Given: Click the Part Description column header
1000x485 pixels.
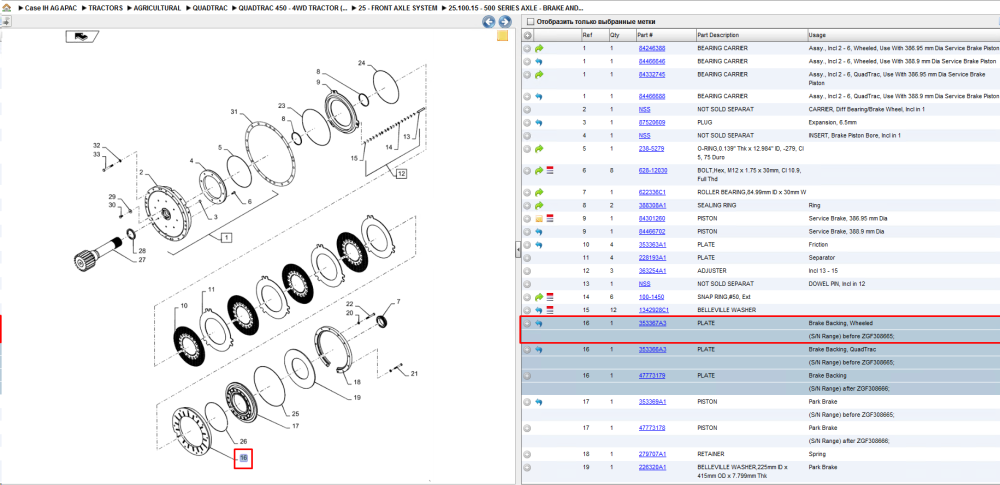Looking at the screenshot, I should [750, 35].
